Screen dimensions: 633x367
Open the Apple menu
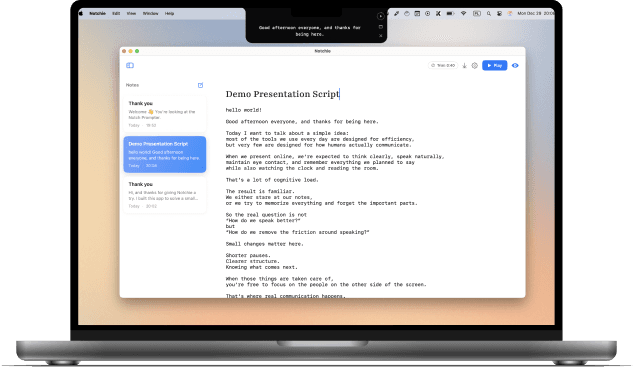coord(81,13)
